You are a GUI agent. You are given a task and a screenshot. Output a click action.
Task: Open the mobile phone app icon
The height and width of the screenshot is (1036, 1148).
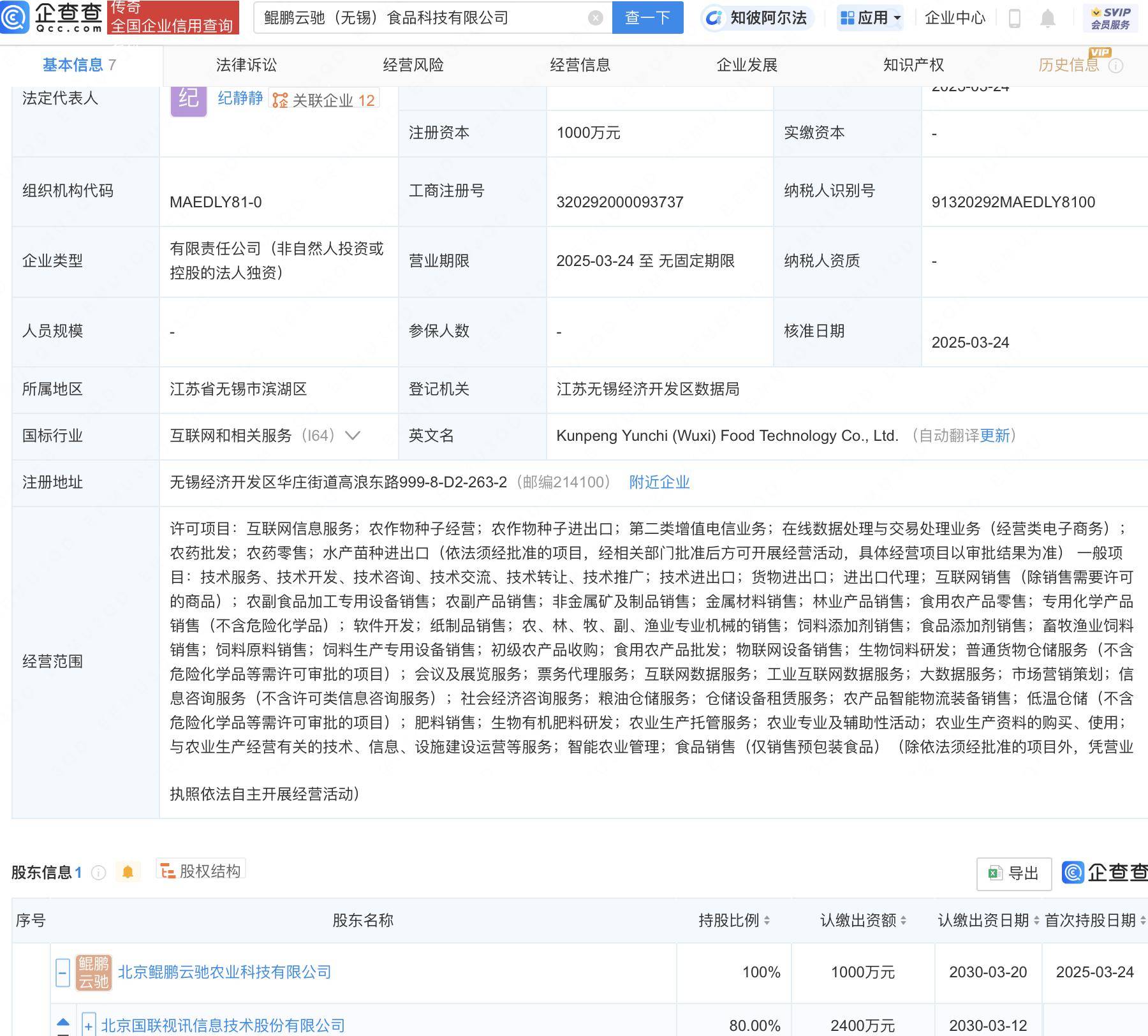coord(1015,18)
